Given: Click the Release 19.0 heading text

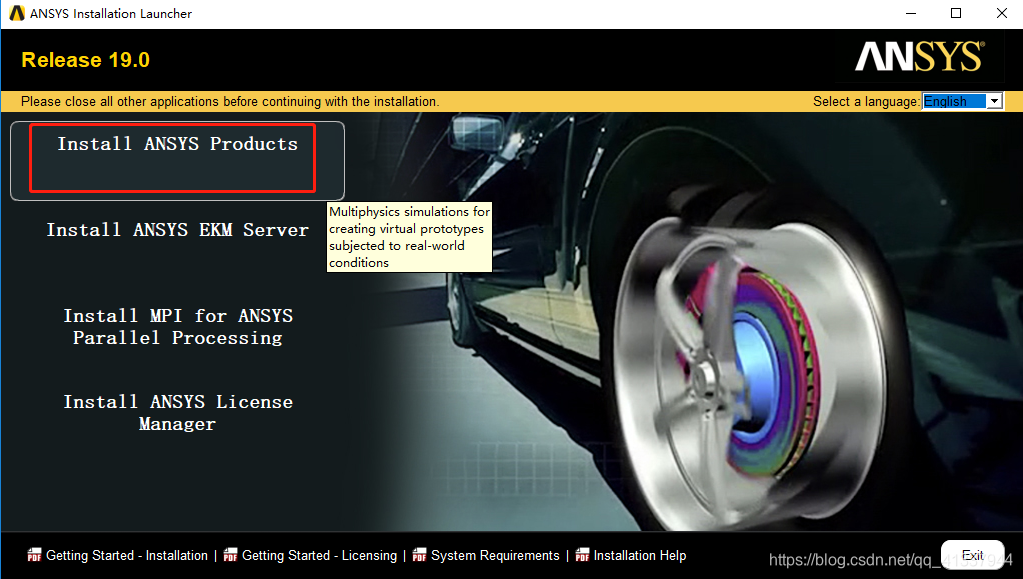Looking at the screenshot, I should click(x=85, y=60).
